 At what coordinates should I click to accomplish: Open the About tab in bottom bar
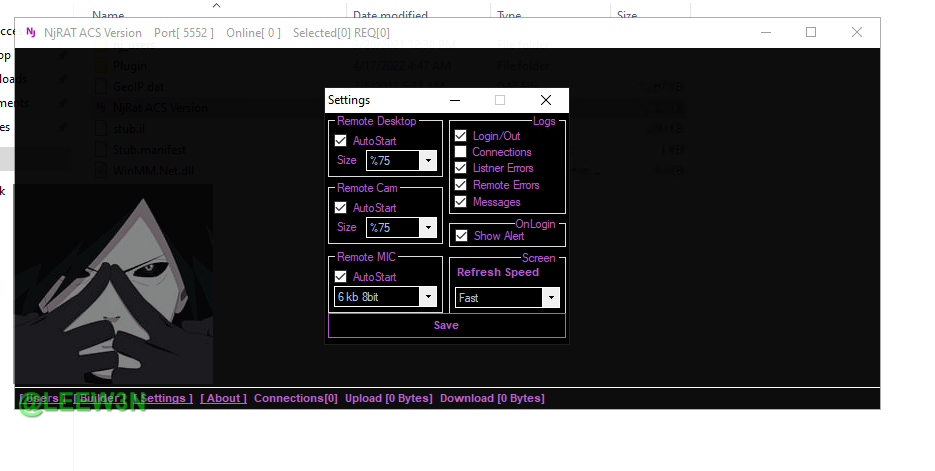point(224,398)
